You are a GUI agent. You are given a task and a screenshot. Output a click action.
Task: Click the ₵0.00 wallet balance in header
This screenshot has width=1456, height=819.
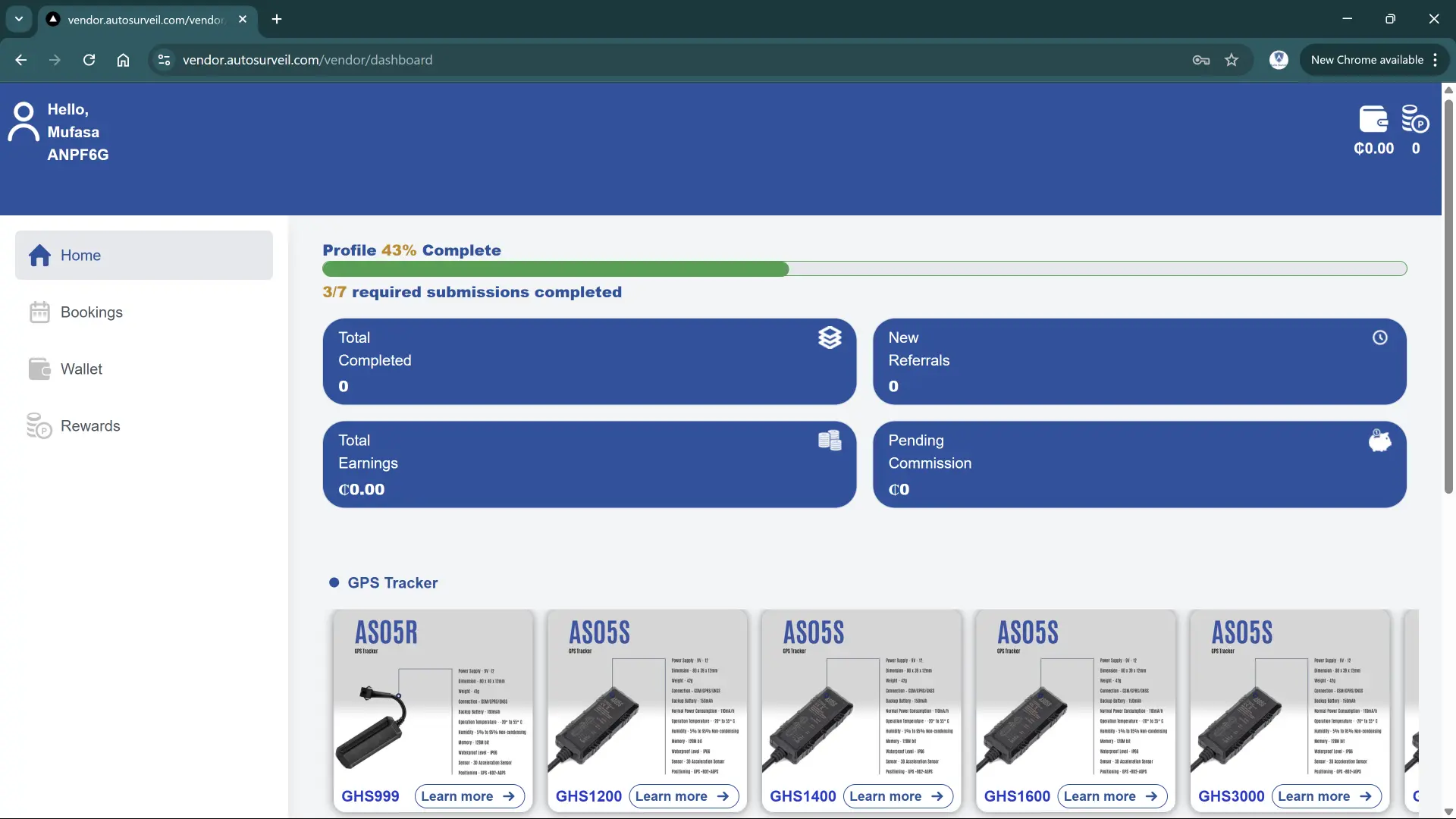[1373, 149]
